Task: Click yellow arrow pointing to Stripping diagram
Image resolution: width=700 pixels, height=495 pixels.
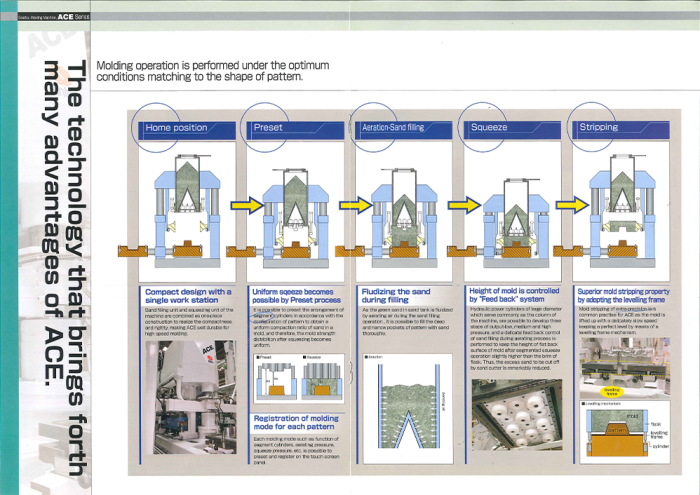Action: coord(573,205)
